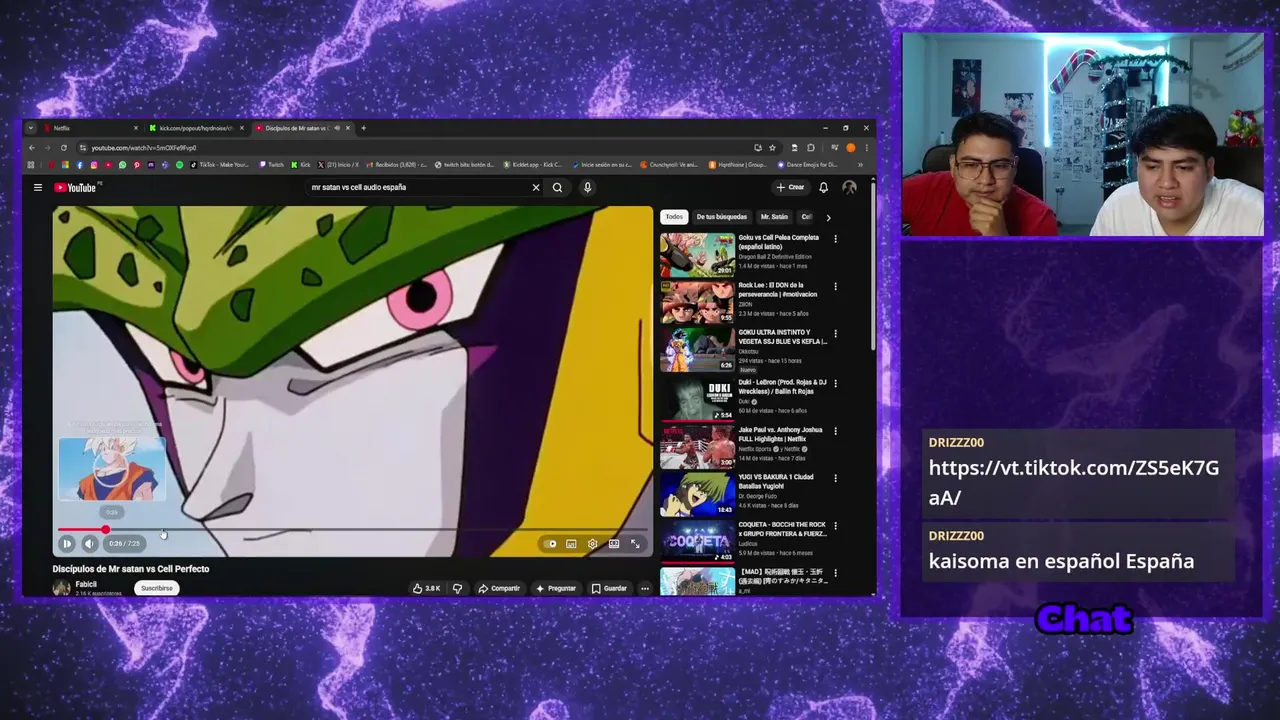Open YouTube notifications bell
Viewport: 1280px width, 720px height.
(x=823, y=187)
